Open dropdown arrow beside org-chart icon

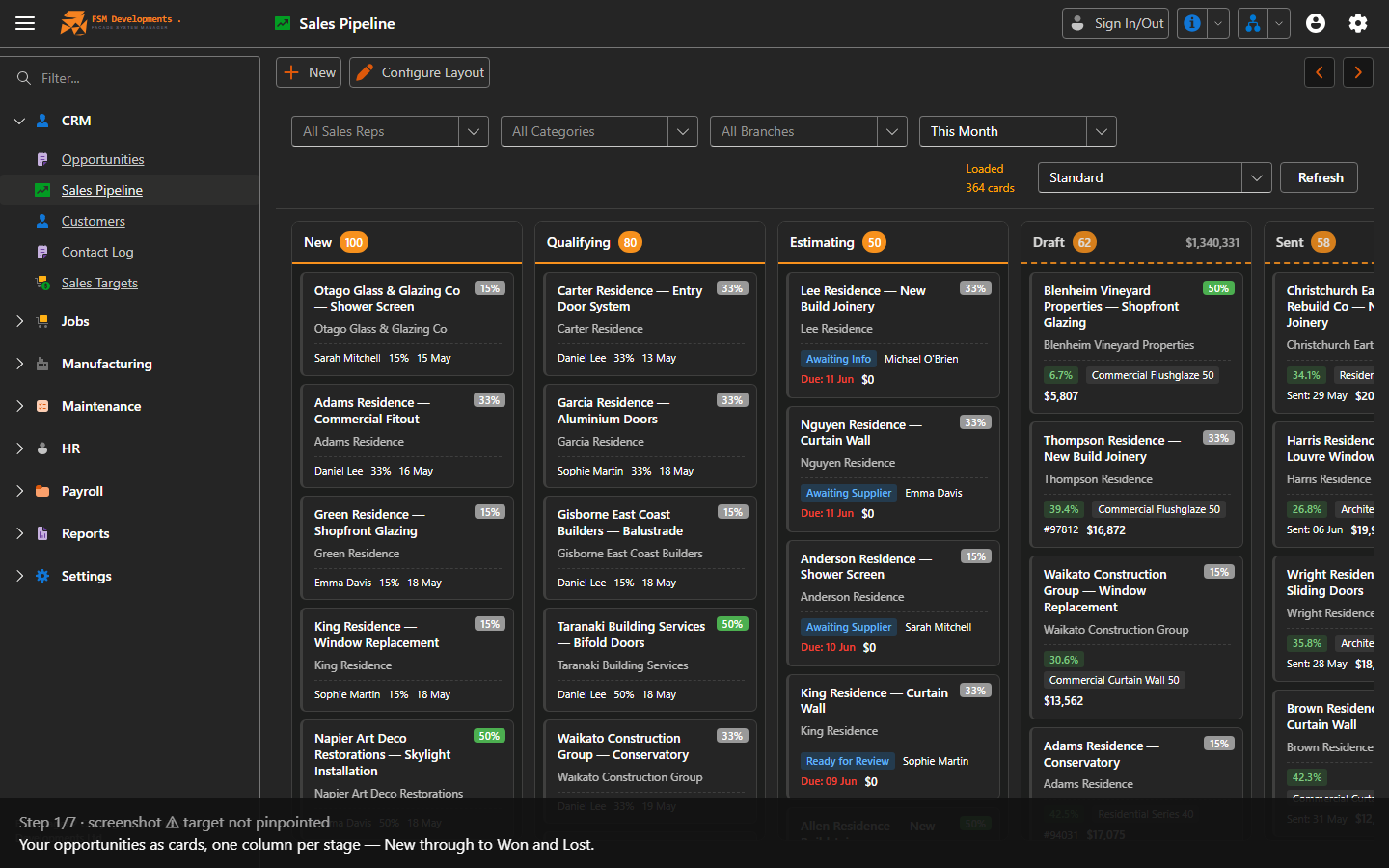pyautogui.click(x=1279, y=23)
